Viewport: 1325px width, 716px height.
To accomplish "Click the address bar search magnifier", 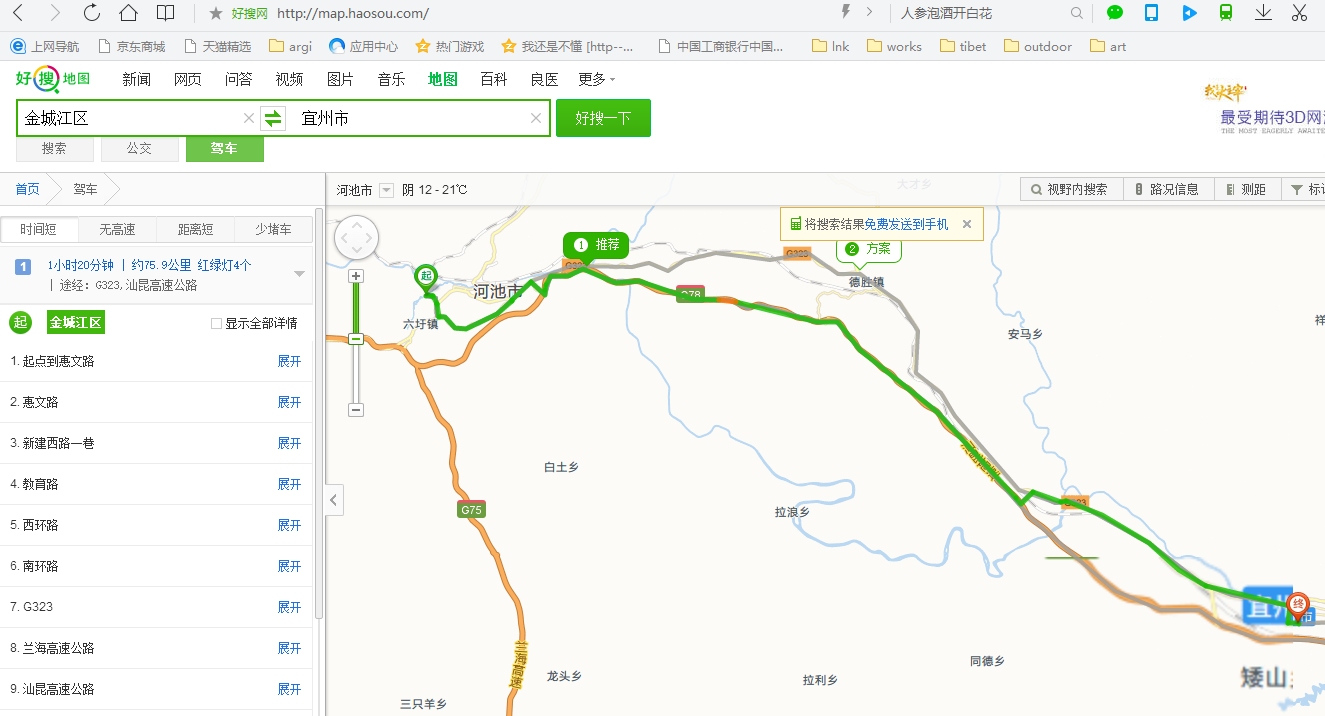I will 1077,13.
